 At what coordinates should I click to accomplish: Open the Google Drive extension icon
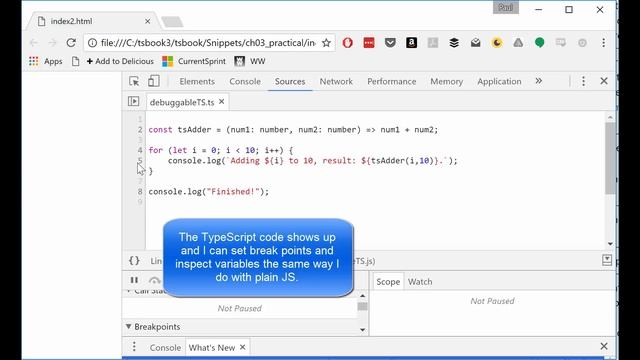[x=518, y=42]
